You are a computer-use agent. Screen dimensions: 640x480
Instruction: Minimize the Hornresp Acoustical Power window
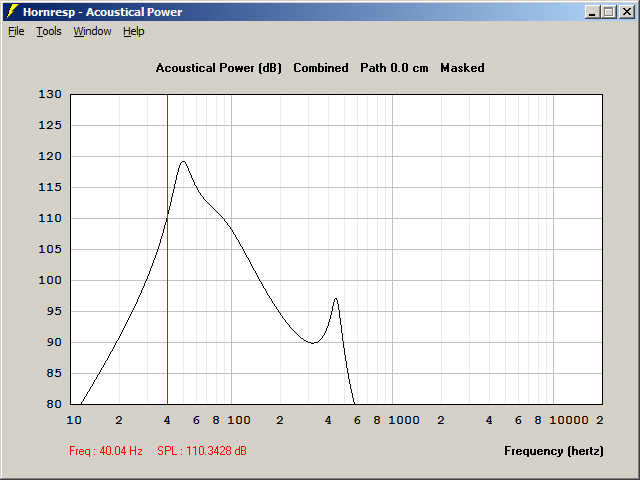[x=592, y=12]
